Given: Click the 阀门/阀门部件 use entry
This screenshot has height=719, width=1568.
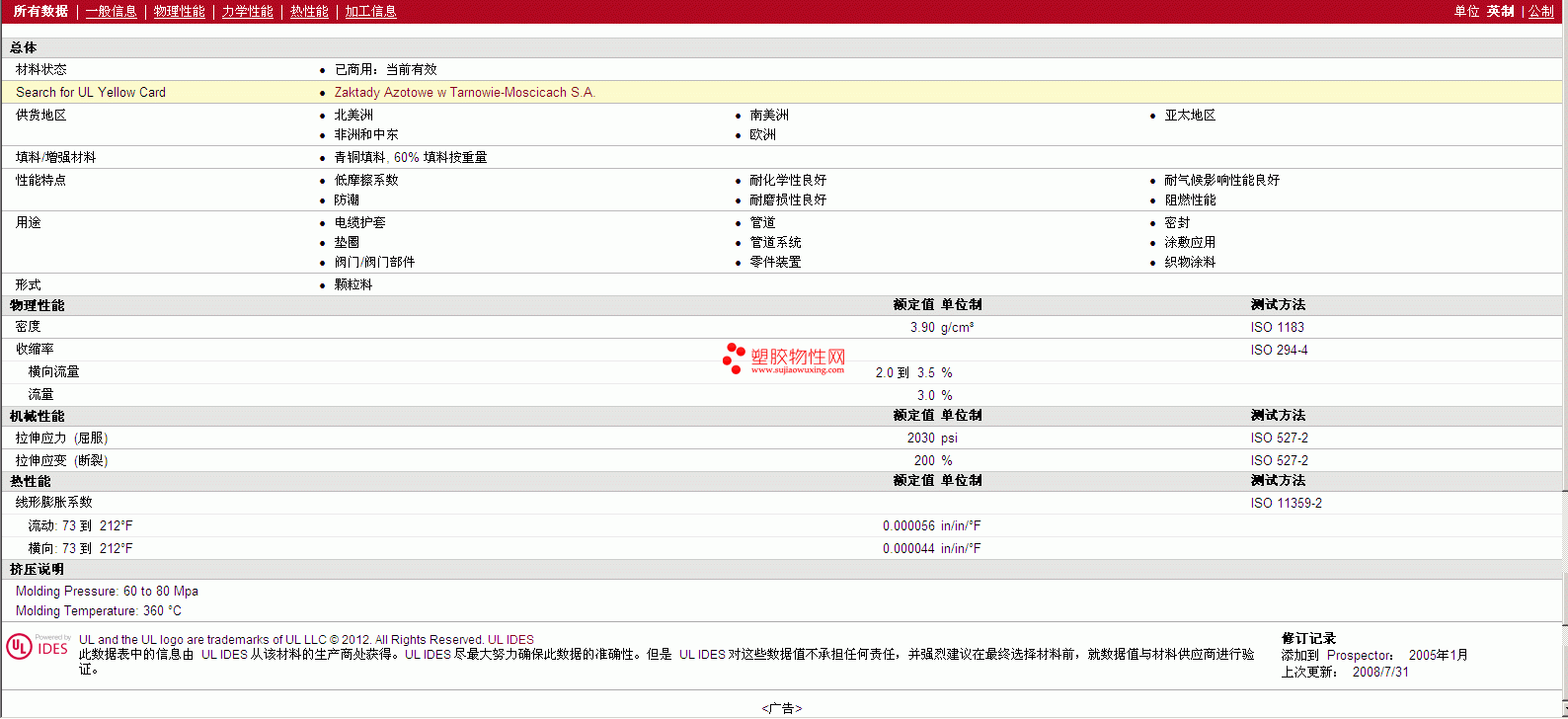Looking at the screenshot, I should (x=374, y=262).
